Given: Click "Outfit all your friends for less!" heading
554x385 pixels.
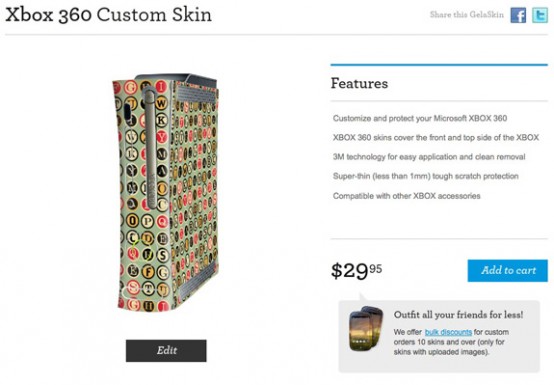Looking at the screenshot, I should 459,314.
